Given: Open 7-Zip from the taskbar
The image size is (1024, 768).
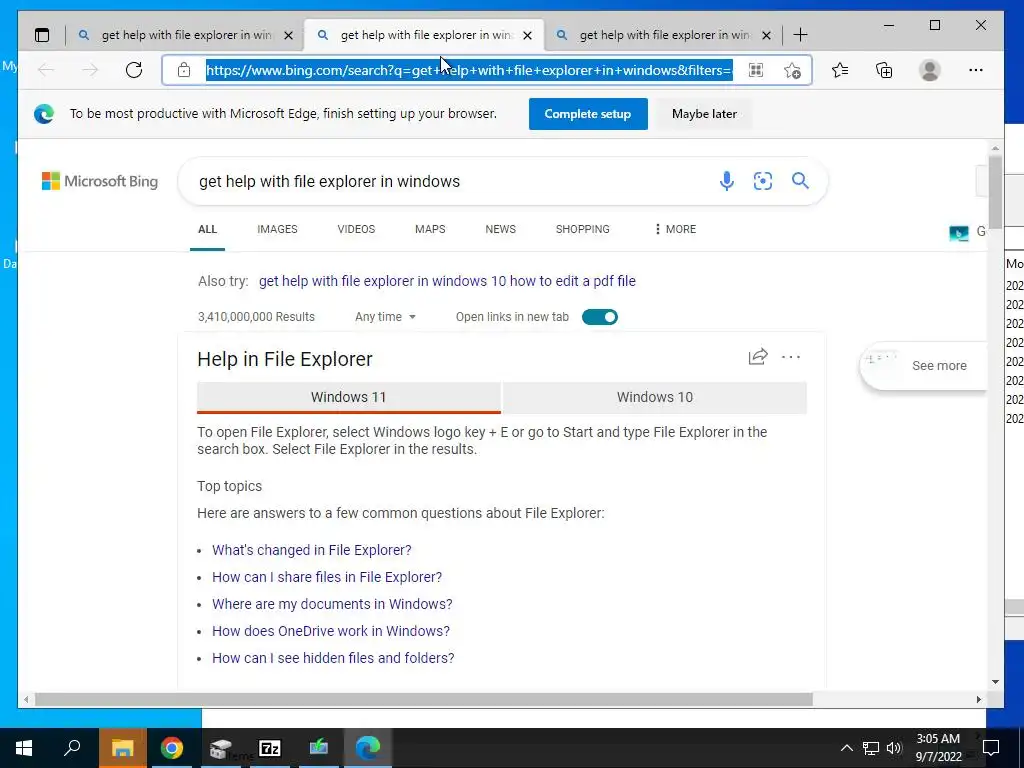Looking at the screenshot, I should (x=270, y=748).
